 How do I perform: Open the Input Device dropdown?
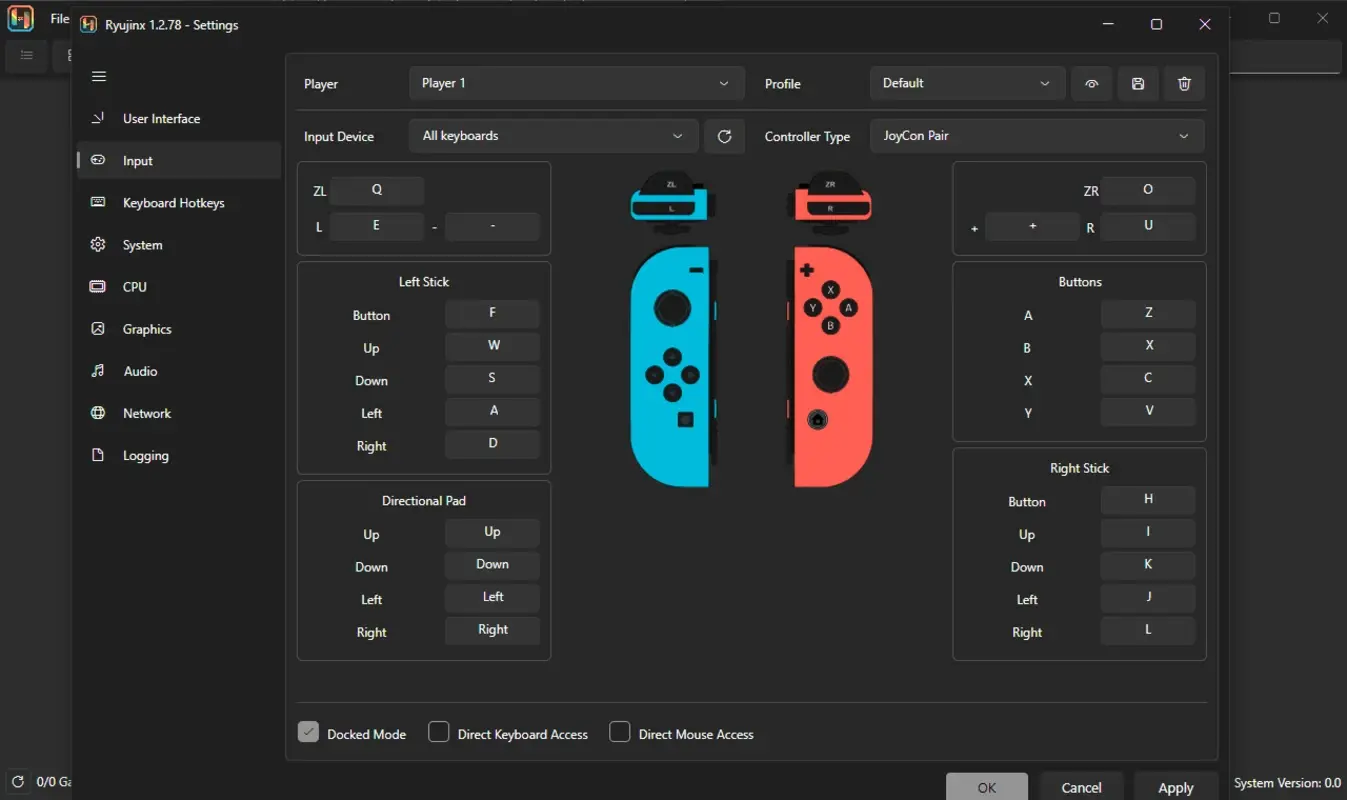pos(552,135)
